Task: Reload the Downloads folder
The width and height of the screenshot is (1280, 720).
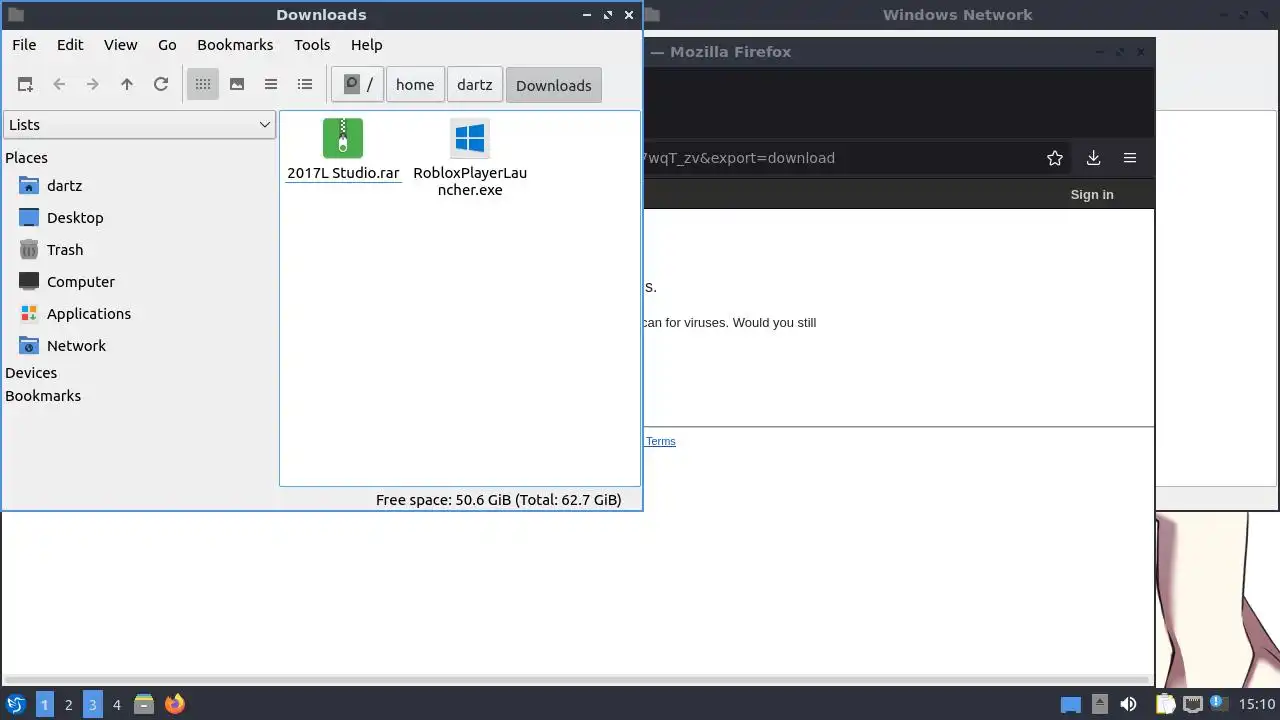Action: (161, 85)
